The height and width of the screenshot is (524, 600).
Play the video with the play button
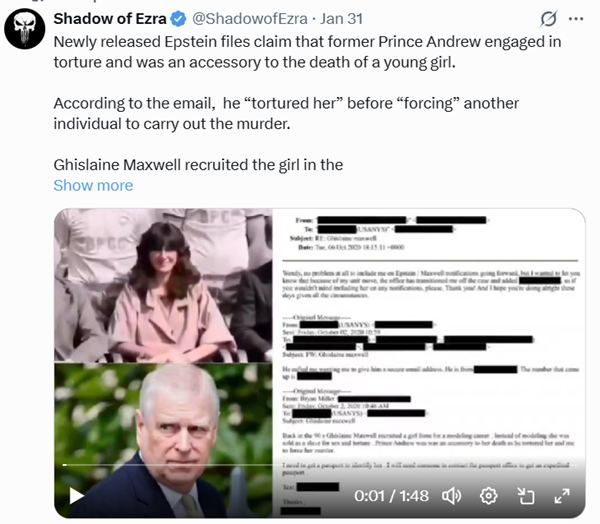77,496
